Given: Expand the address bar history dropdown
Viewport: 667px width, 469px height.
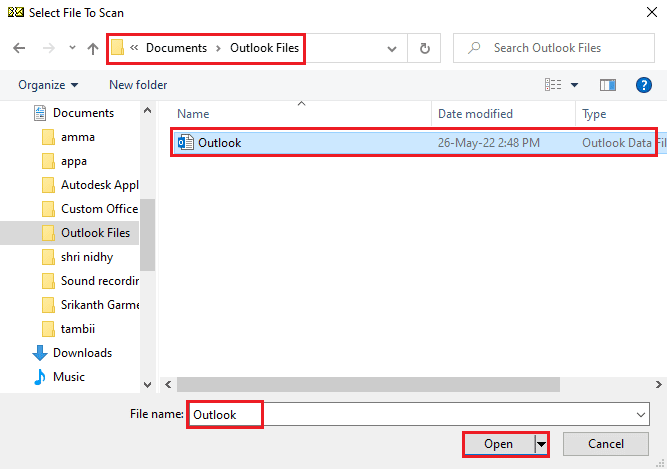Looking at the screenshot, I should [x=392, y=48].
